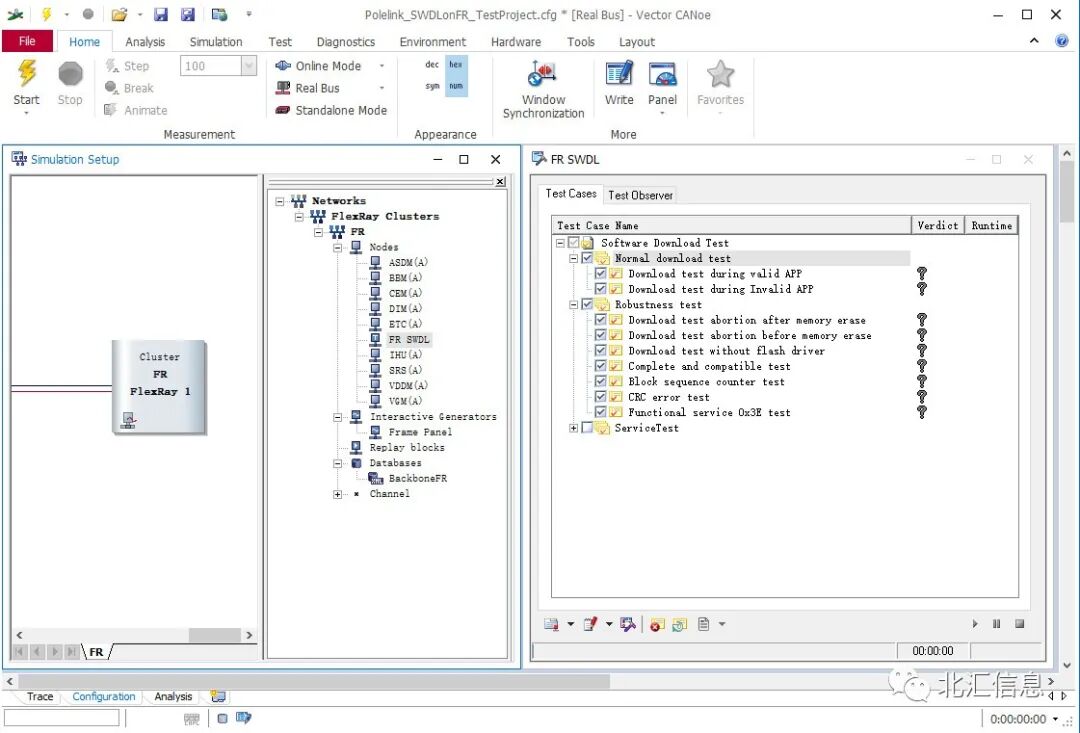Screen dimensions: 1080x733
Task: Click the stop square button in FR SWDL
Action: pyautogui.click(x=1019, y=623)
